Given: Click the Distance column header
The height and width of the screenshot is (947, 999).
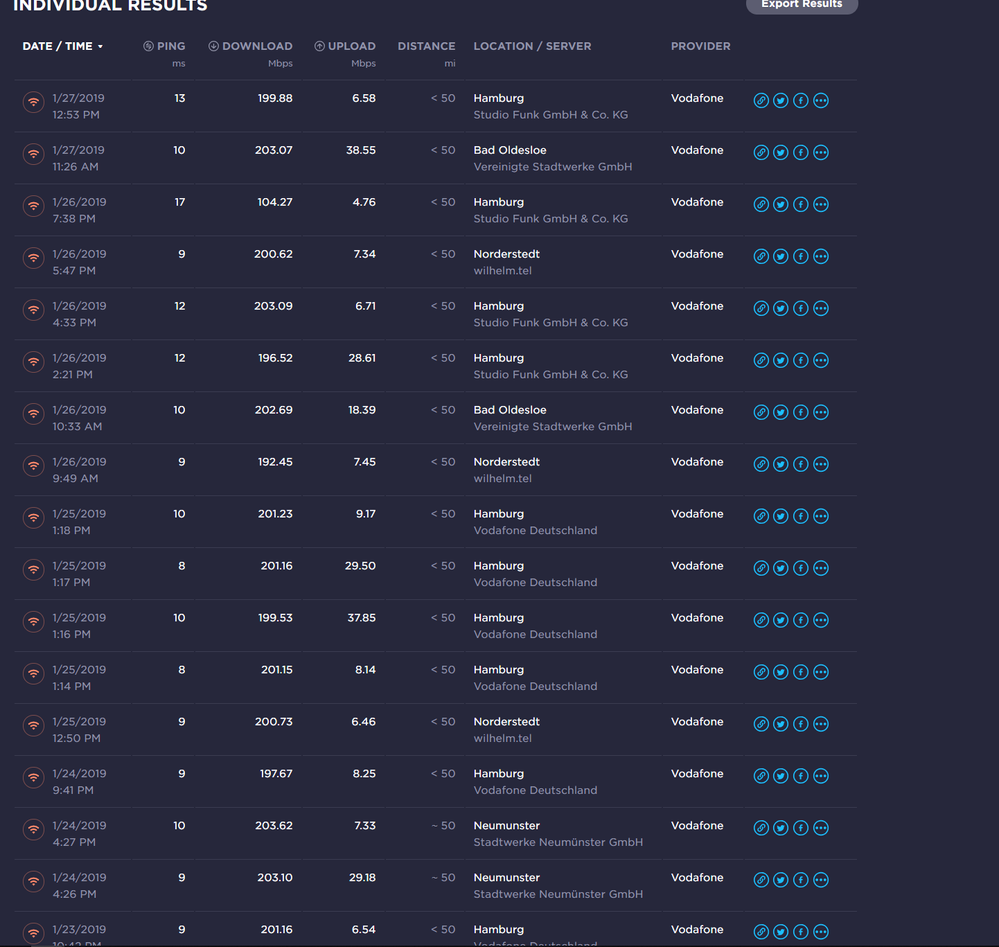Looking at the screenshot, I should pyautogui.click(x=426, y=47).
